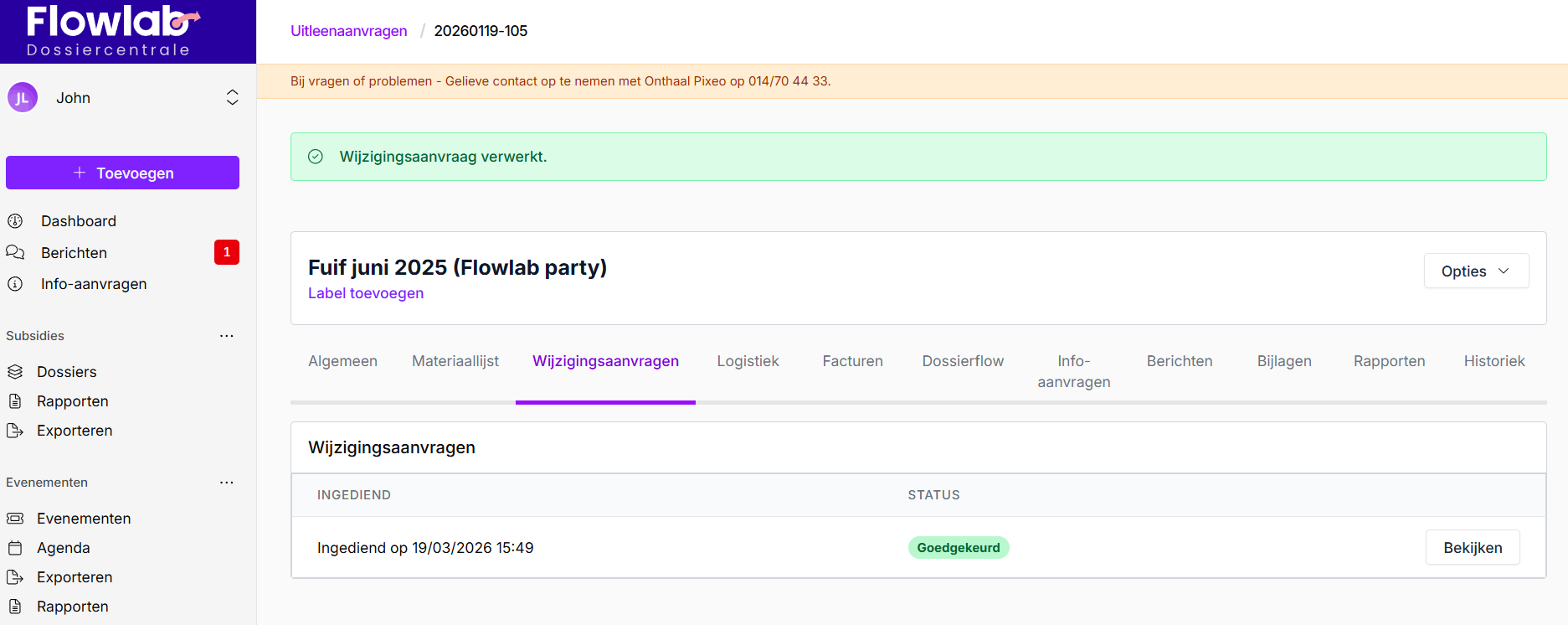Open Agenda via calendar icon

(x=15, y=548)
